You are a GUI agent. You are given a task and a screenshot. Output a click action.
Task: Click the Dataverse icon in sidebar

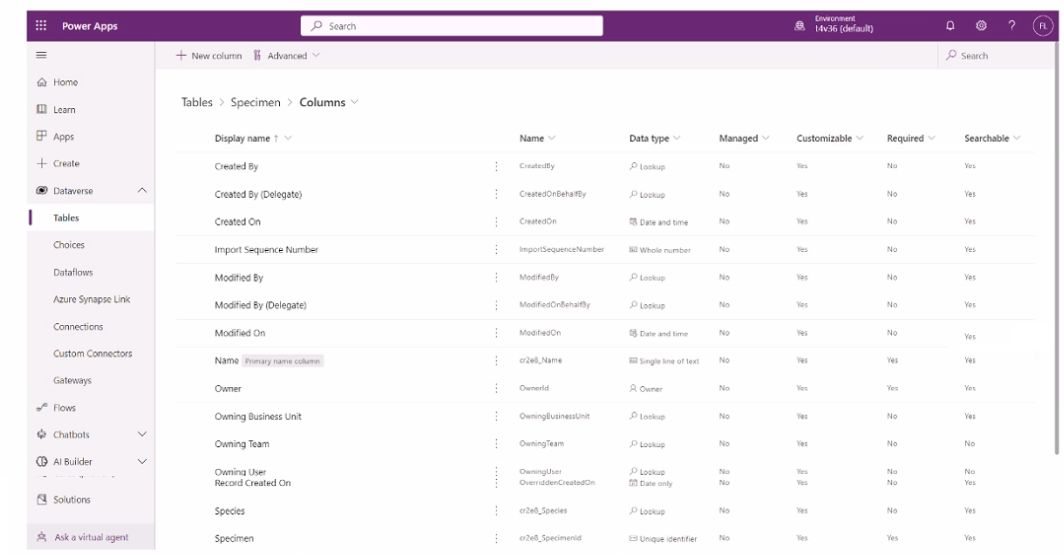tap(41, 191)
